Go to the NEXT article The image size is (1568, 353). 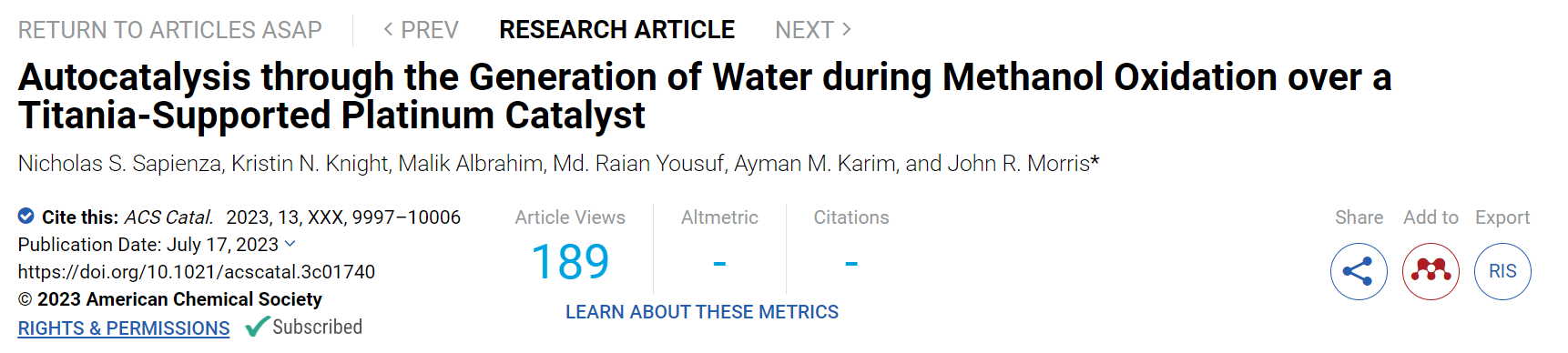(x=813, y=30)
